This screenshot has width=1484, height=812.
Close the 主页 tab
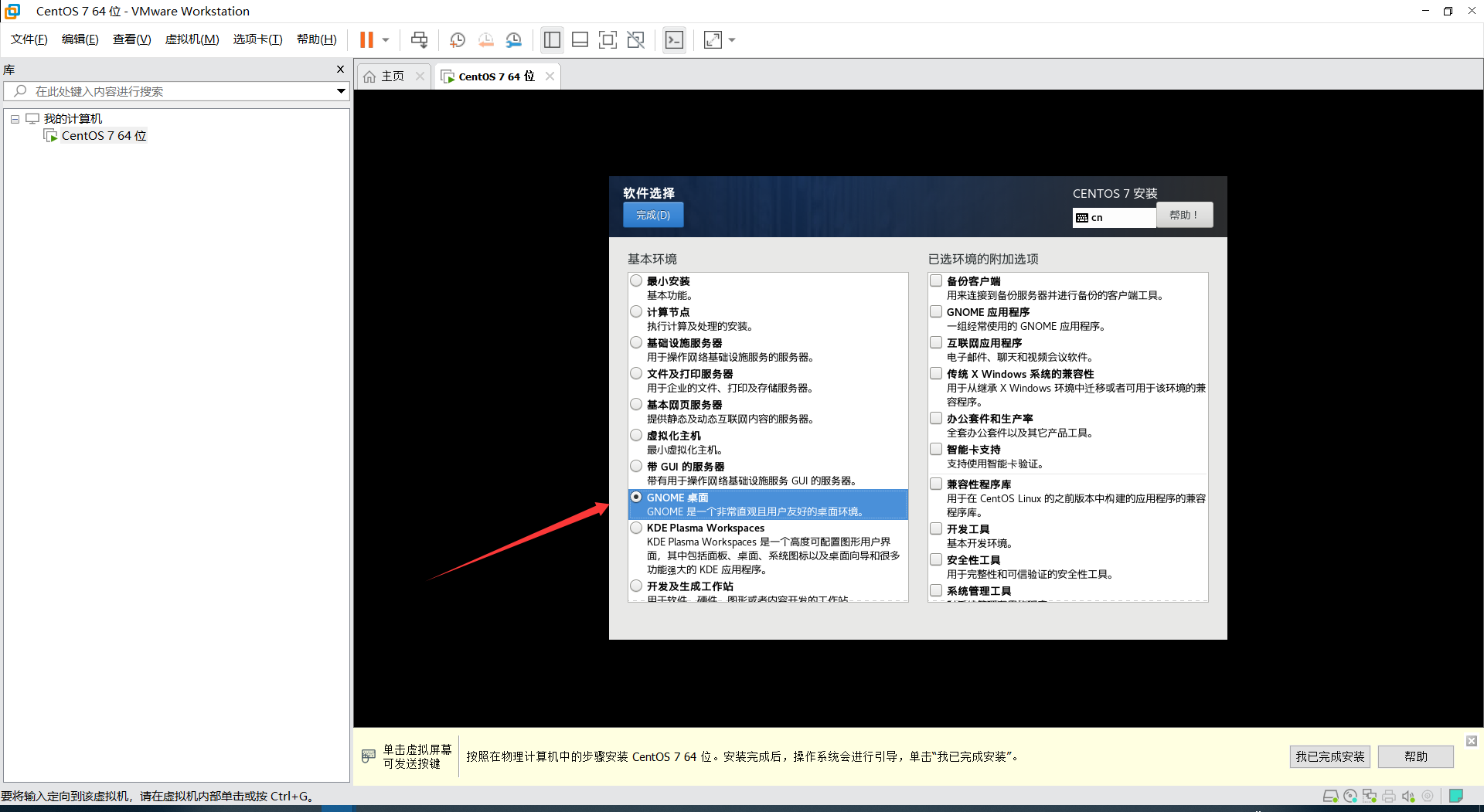(420, 76)
